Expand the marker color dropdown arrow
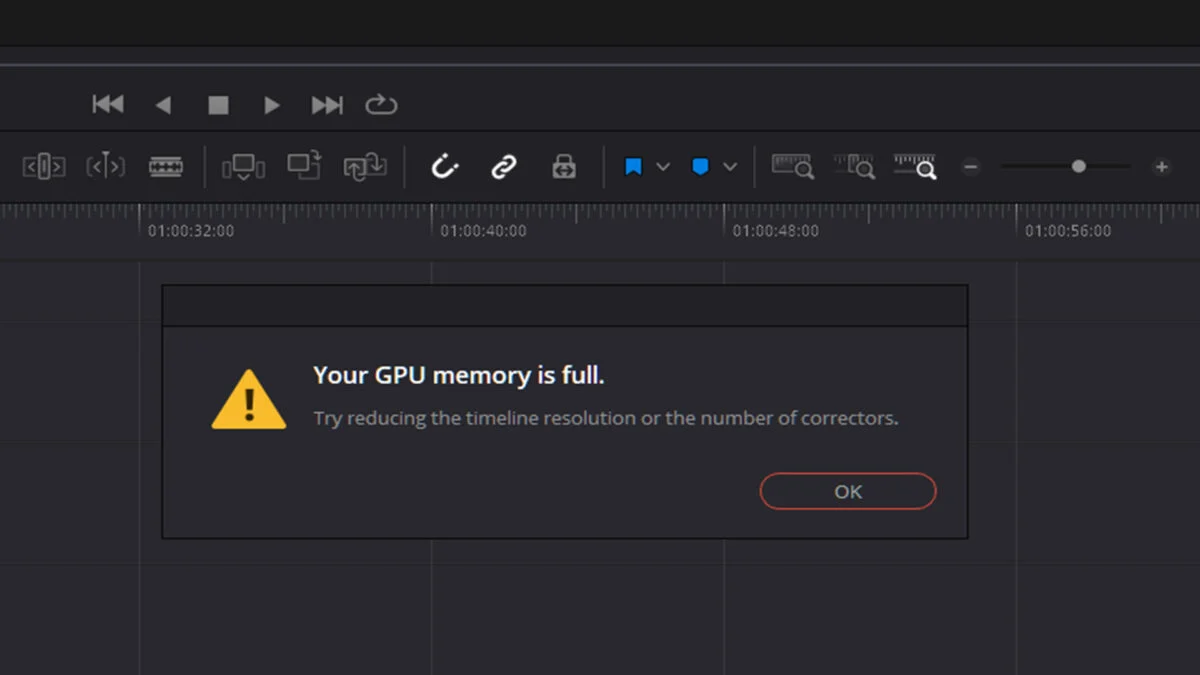 tap(730, 167)
